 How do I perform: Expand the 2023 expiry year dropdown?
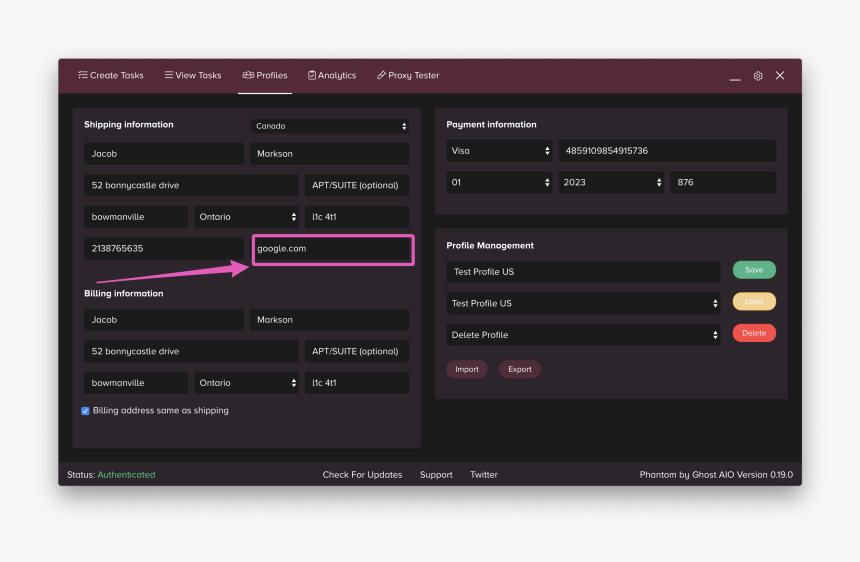611,183
